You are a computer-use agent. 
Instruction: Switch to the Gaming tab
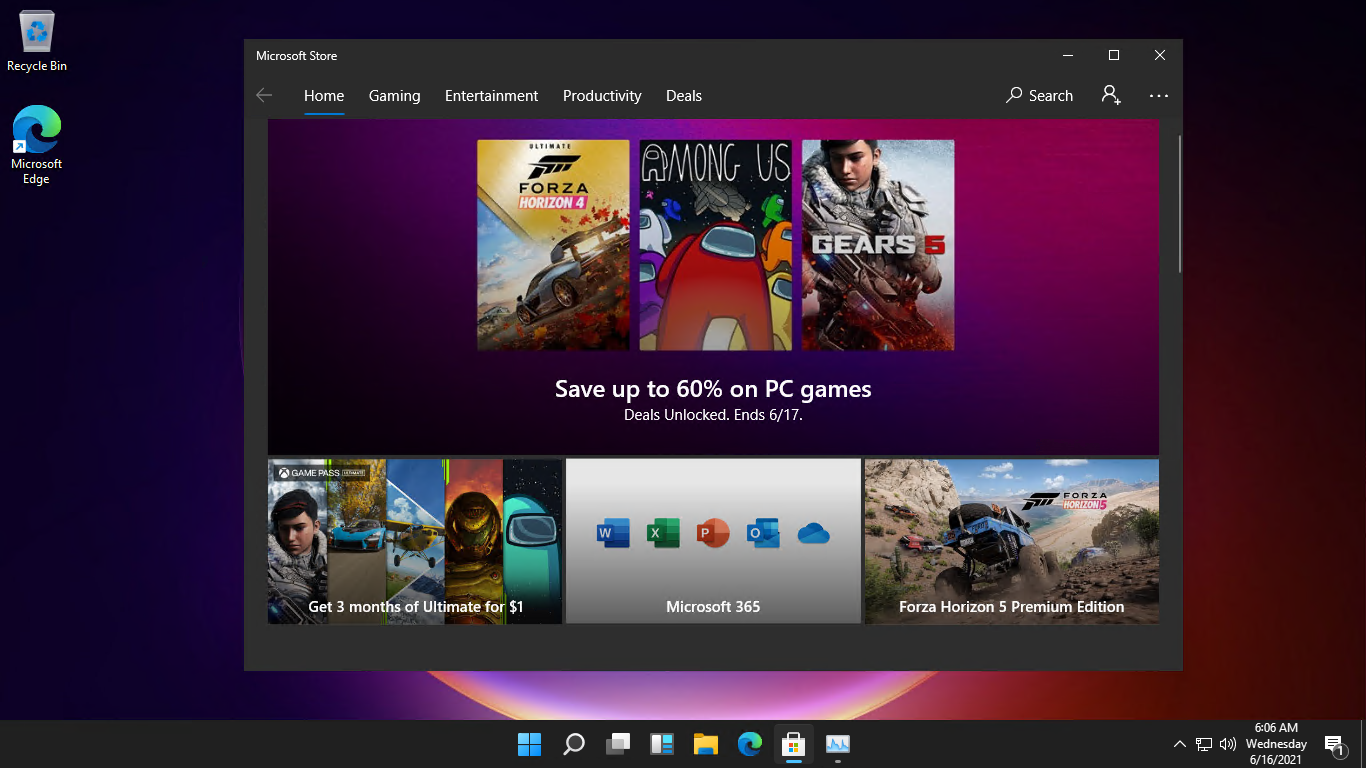click(x=394, y=96)
